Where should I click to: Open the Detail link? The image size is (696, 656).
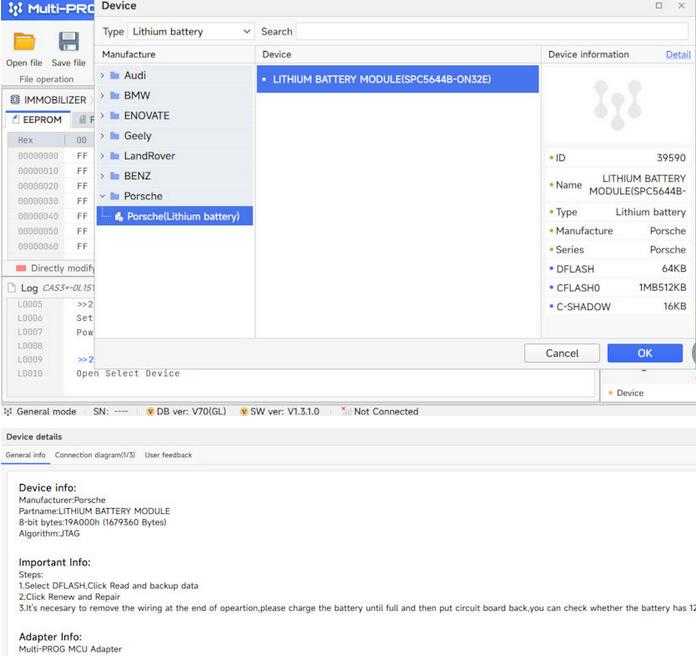pos(677,54)
